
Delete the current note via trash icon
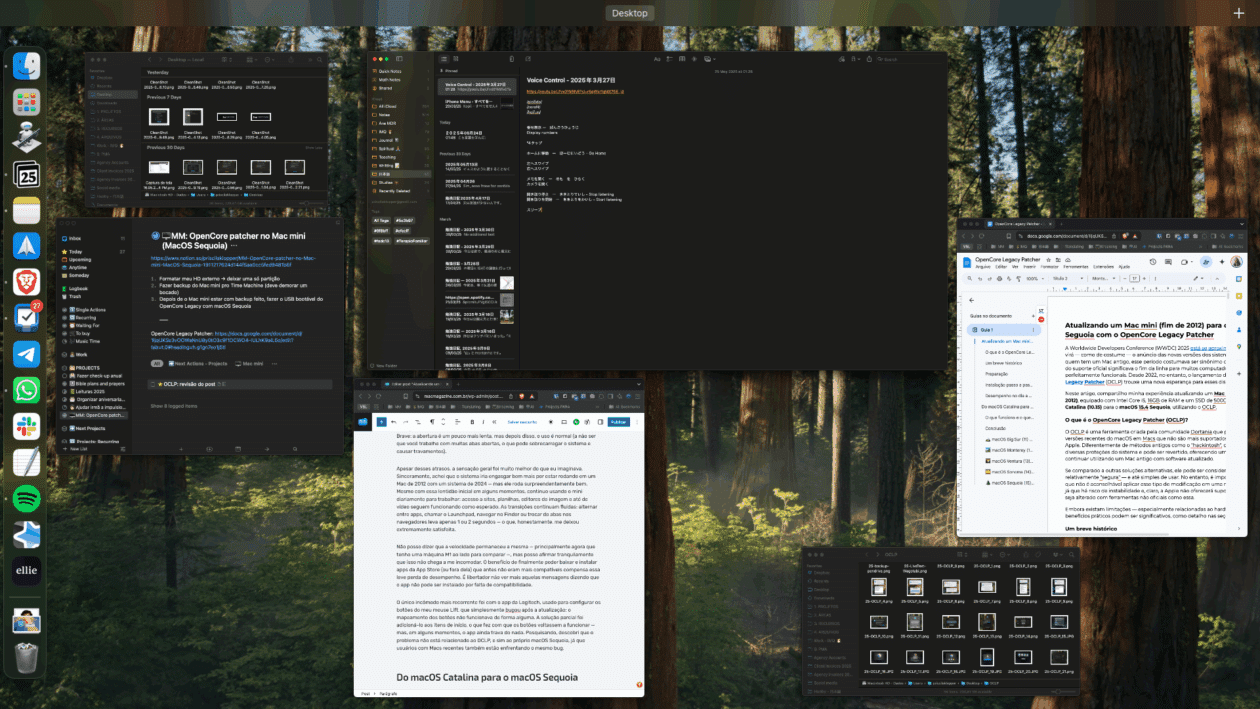pyautogui.click(x=512, y=59)
